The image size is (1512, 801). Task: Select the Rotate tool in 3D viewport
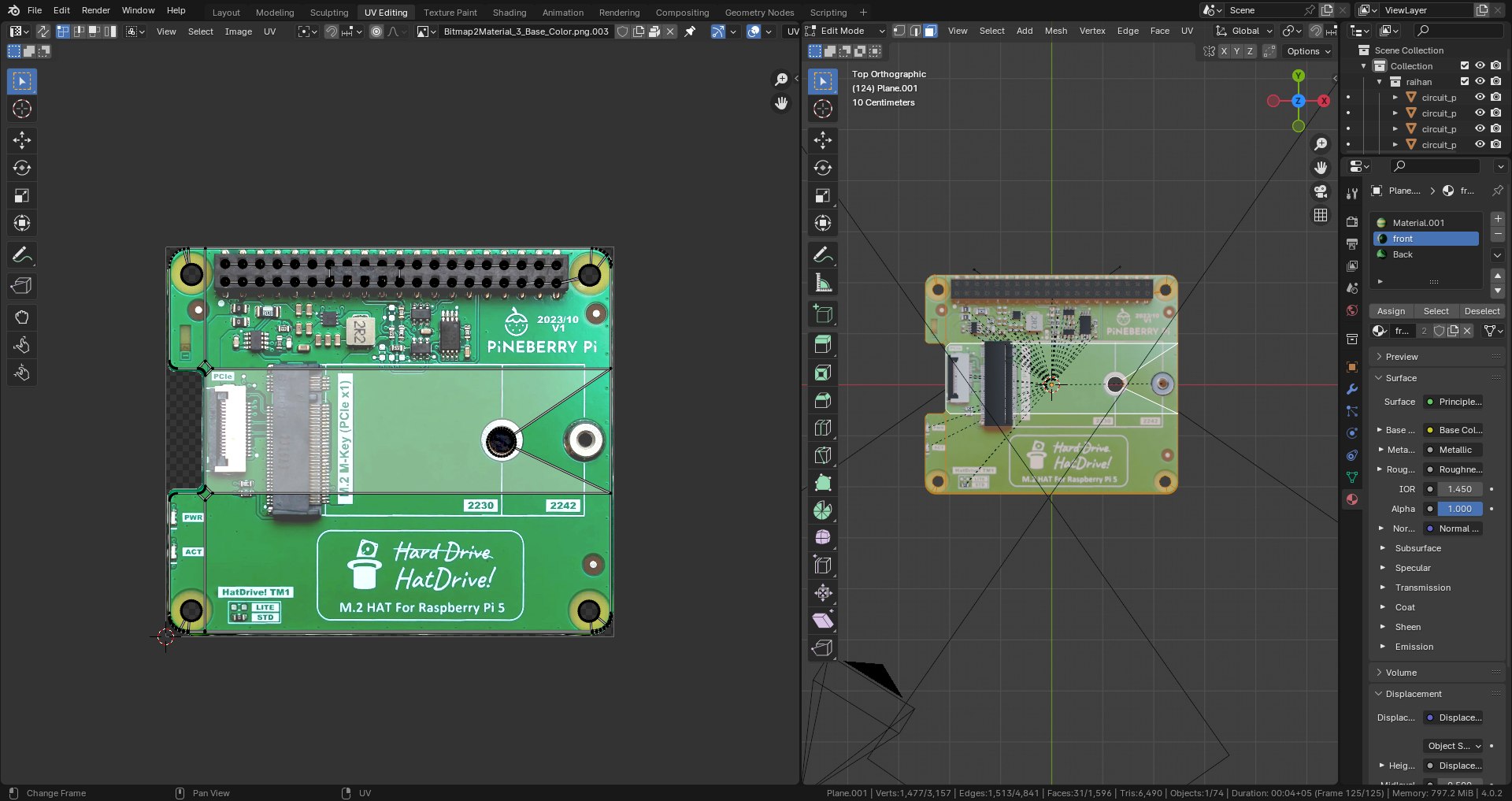[x=823, y=168]
